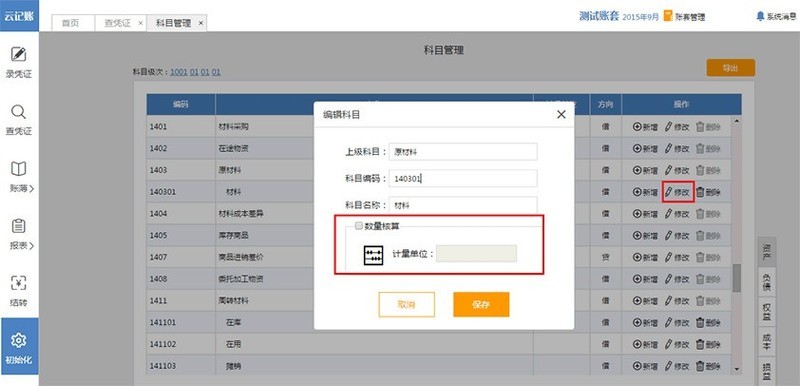
Task: Open the 录凭证 voucher entry sidebar icon
Action: 18,62
